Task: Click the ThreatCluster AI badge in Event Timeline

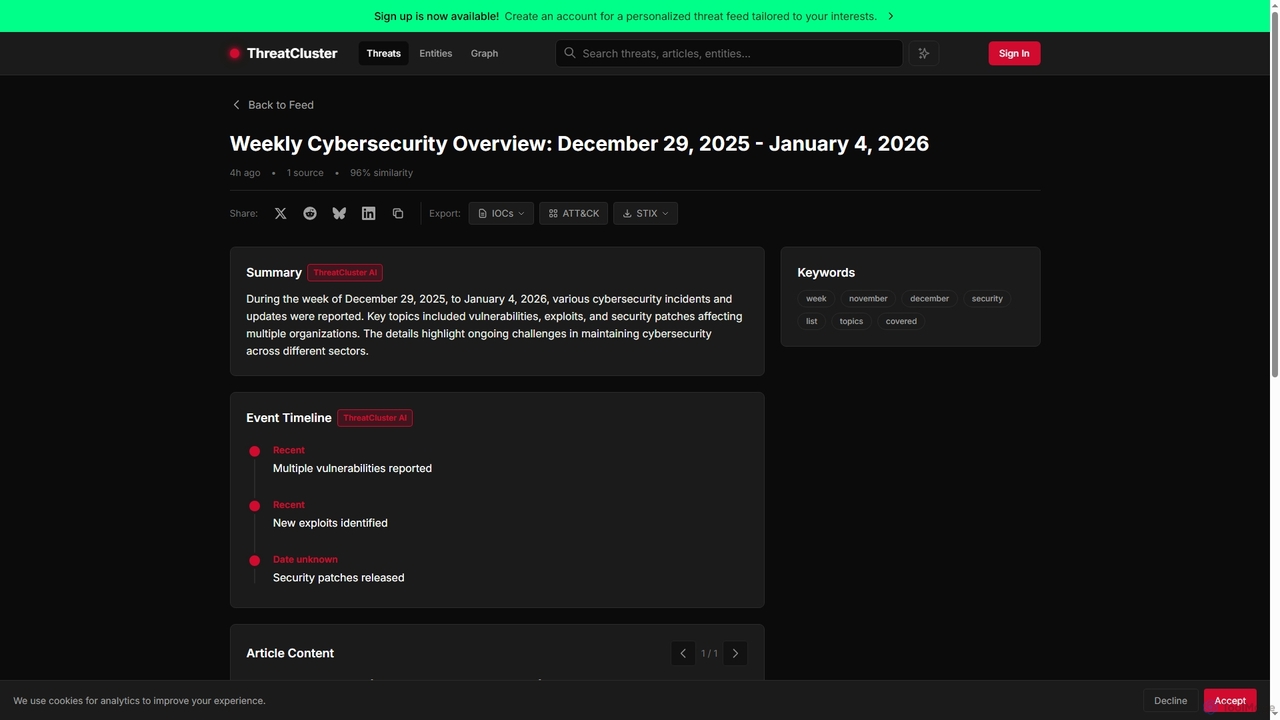Action: (x=375, y=418)
